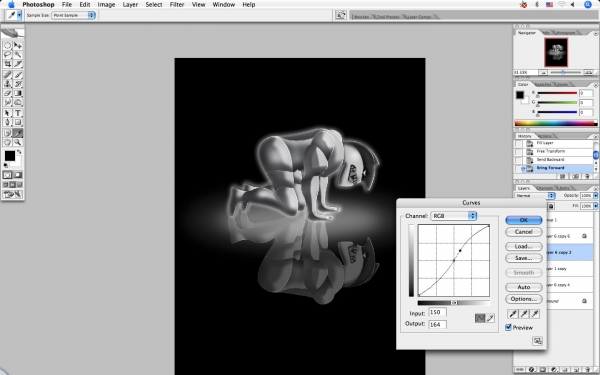The image size is (600, 375).
Task: Click OK in Curves dialog
Action: [523, 220]
